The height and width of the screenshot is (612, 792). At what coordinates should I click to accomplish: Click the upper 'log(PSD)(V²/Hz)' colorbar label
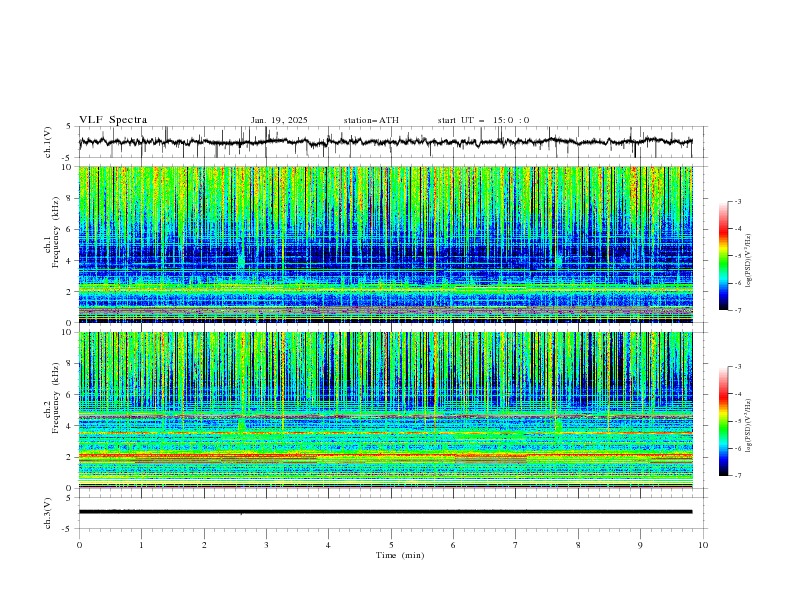point(749,261)
